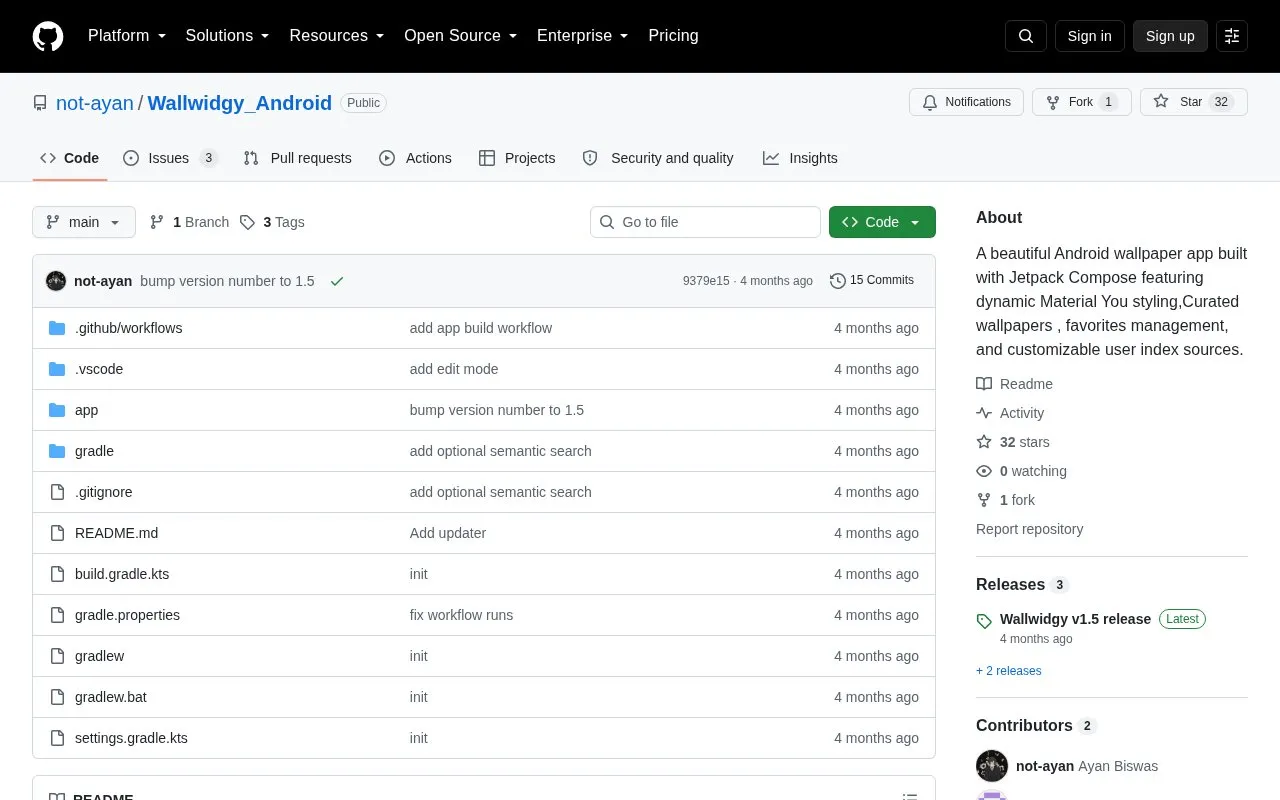Open the .github/workflows folder
Image resolution: width=1280 pixels, height=800 pixels.
(128, 328)
